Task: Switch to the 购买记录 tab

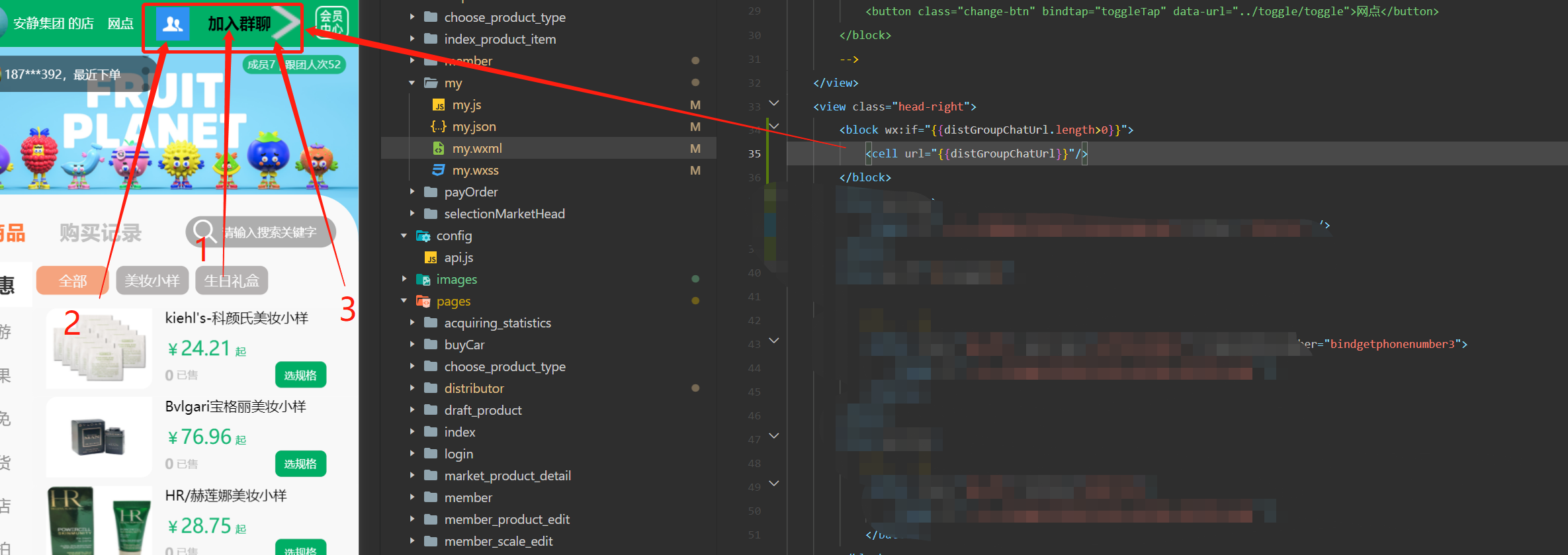Action: click(x=101, y=233)
